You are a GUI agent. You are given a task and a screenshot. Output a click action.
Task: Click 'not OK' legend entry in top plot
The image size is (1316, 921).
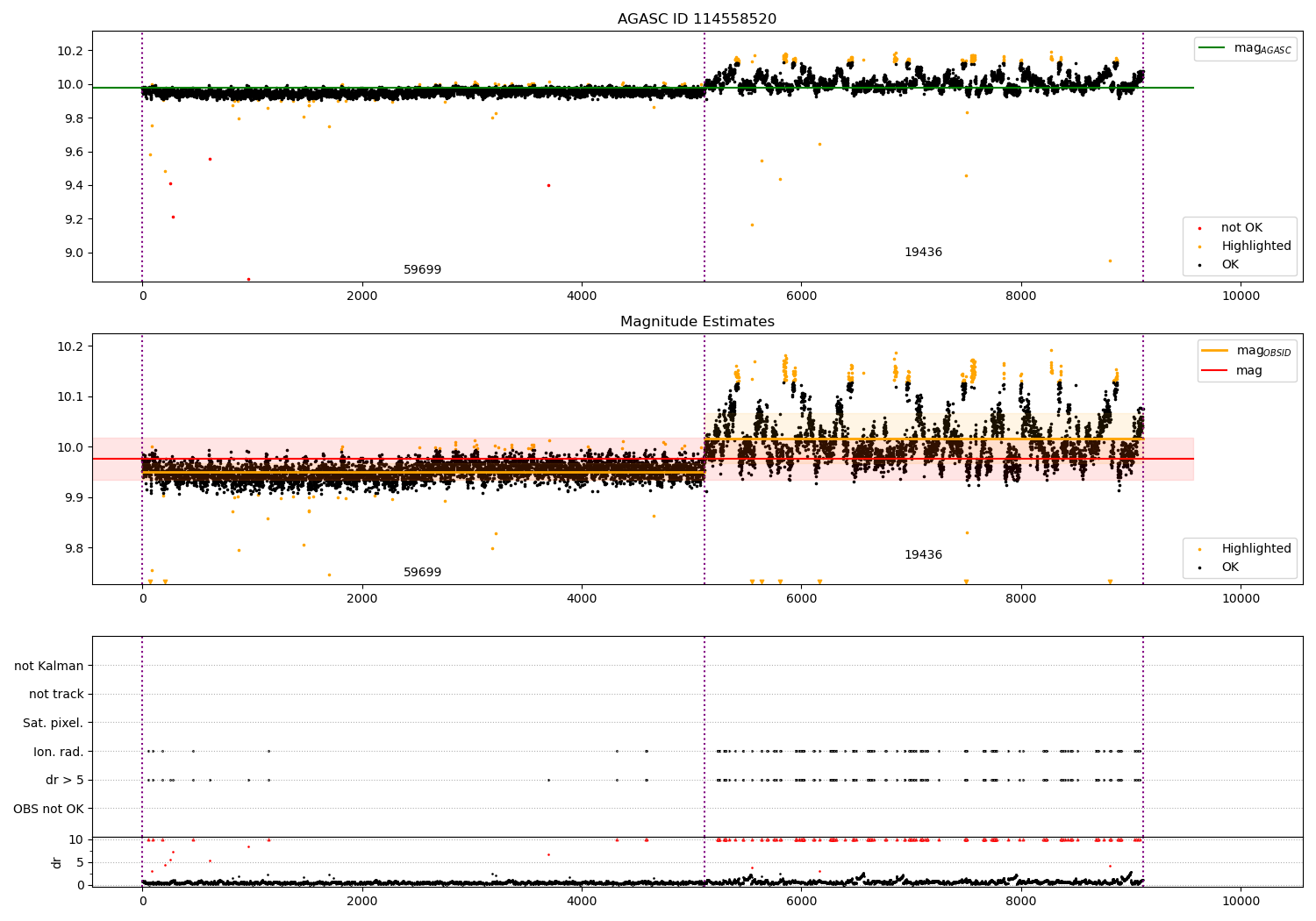point(1241,228)
